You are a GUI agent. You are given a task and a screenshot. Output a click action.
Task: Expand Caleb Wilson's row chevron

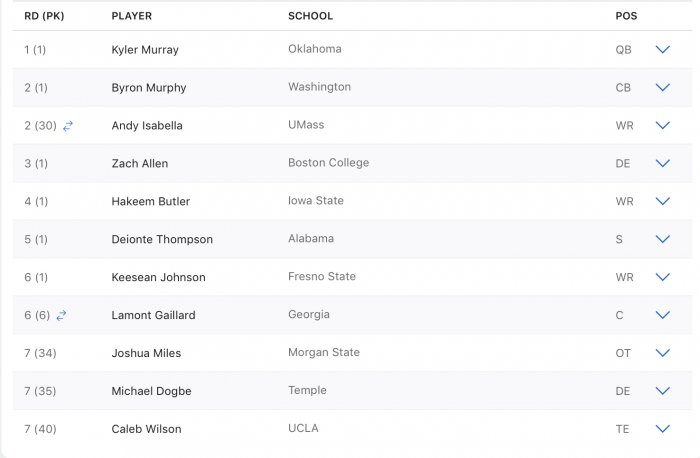pos(662,429)
